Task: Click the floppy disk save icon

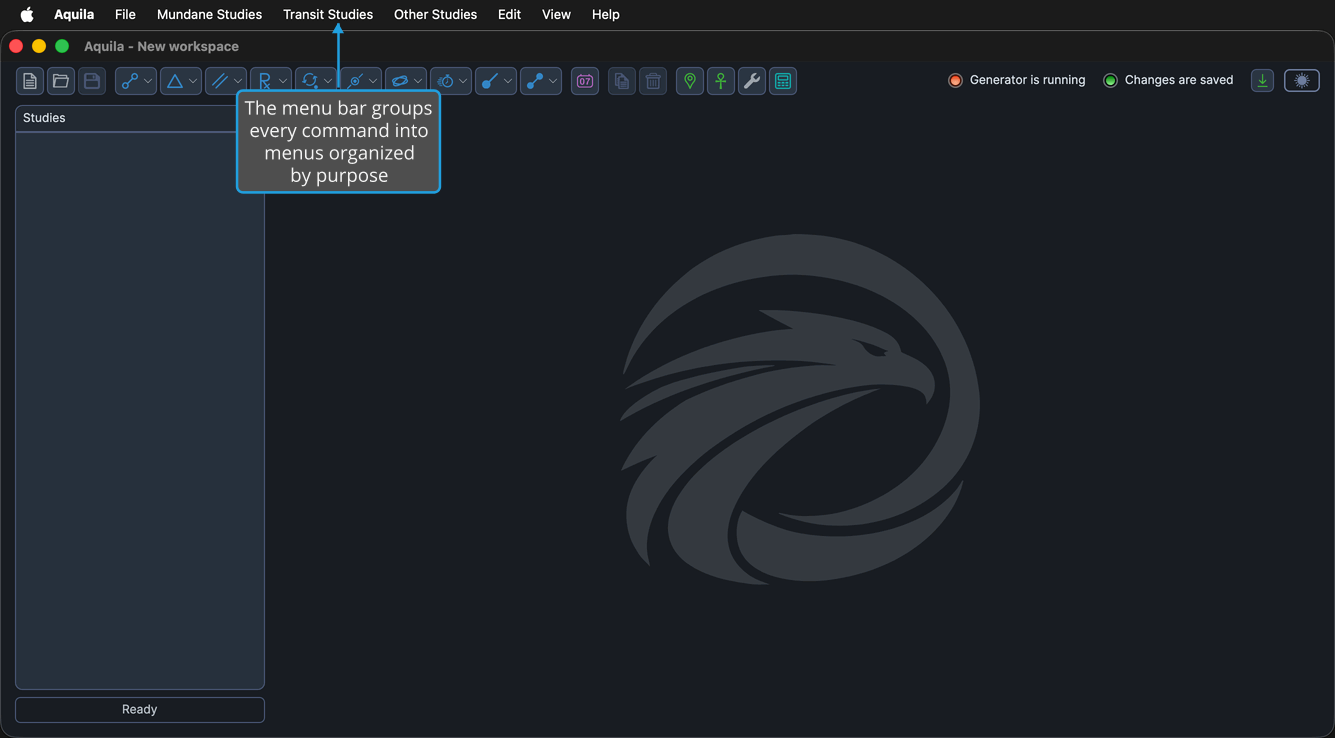Action: (92, 81)
